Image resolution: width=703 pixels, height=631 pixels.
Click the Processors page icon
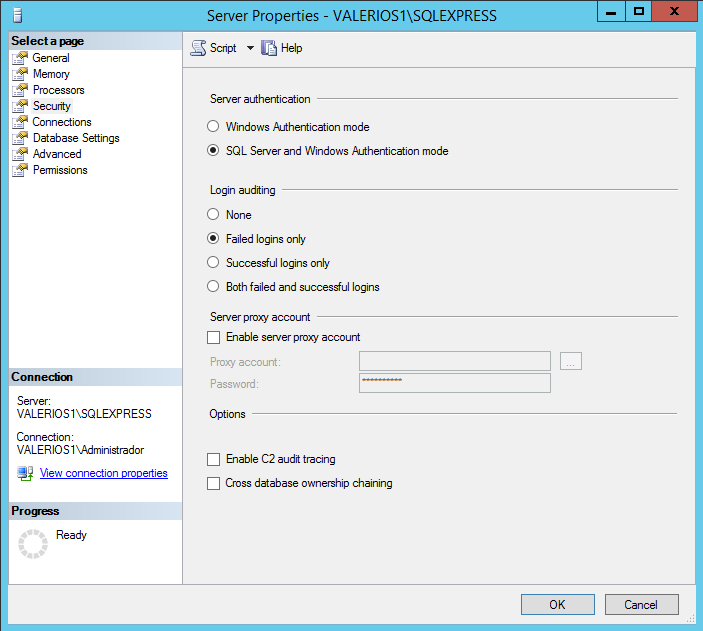point(20,90)
